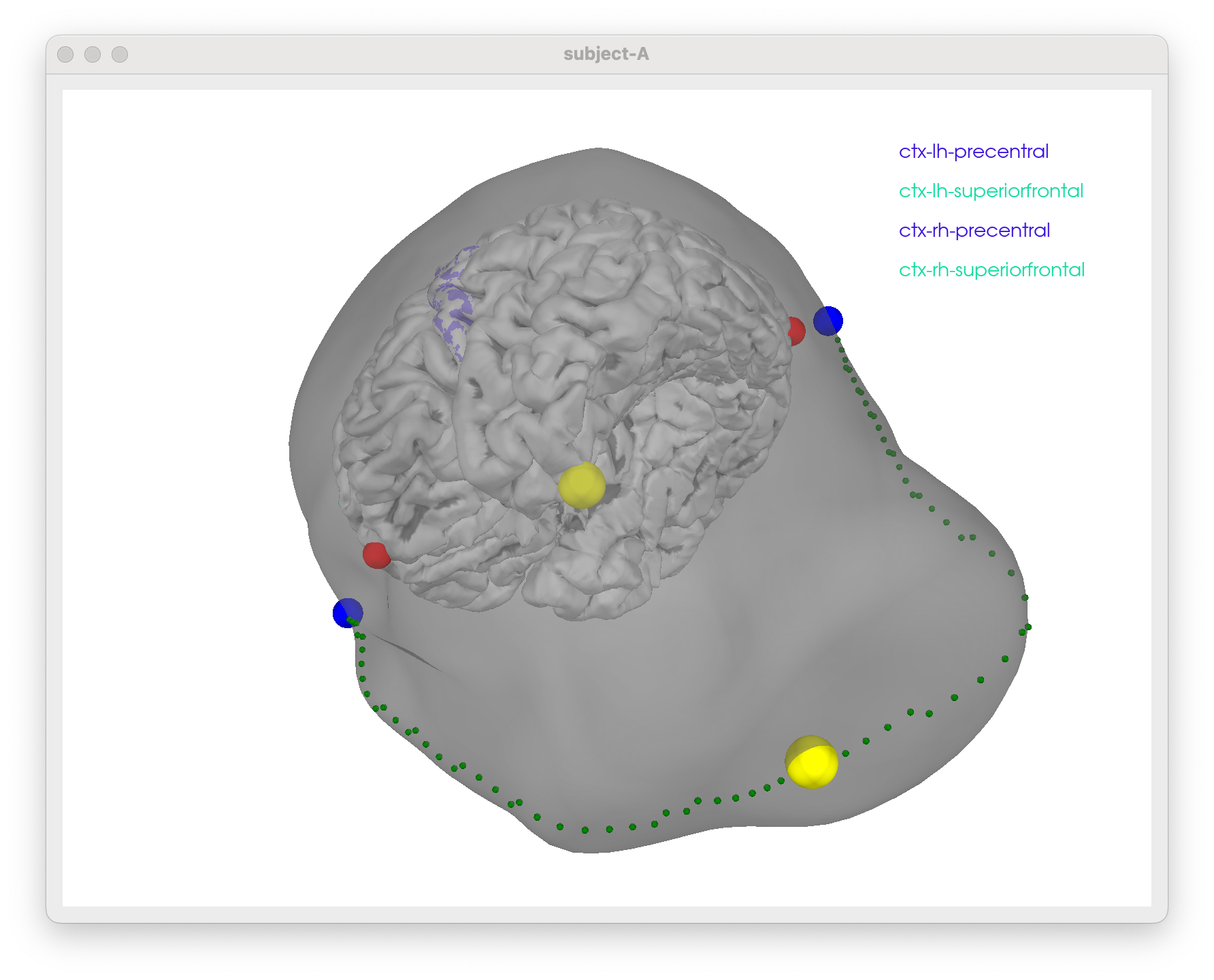Viewport: 1214px width, 980px height.
Task: Select the ctx-lh-superiorfrontal legend entry
Action: click(990, 191)
